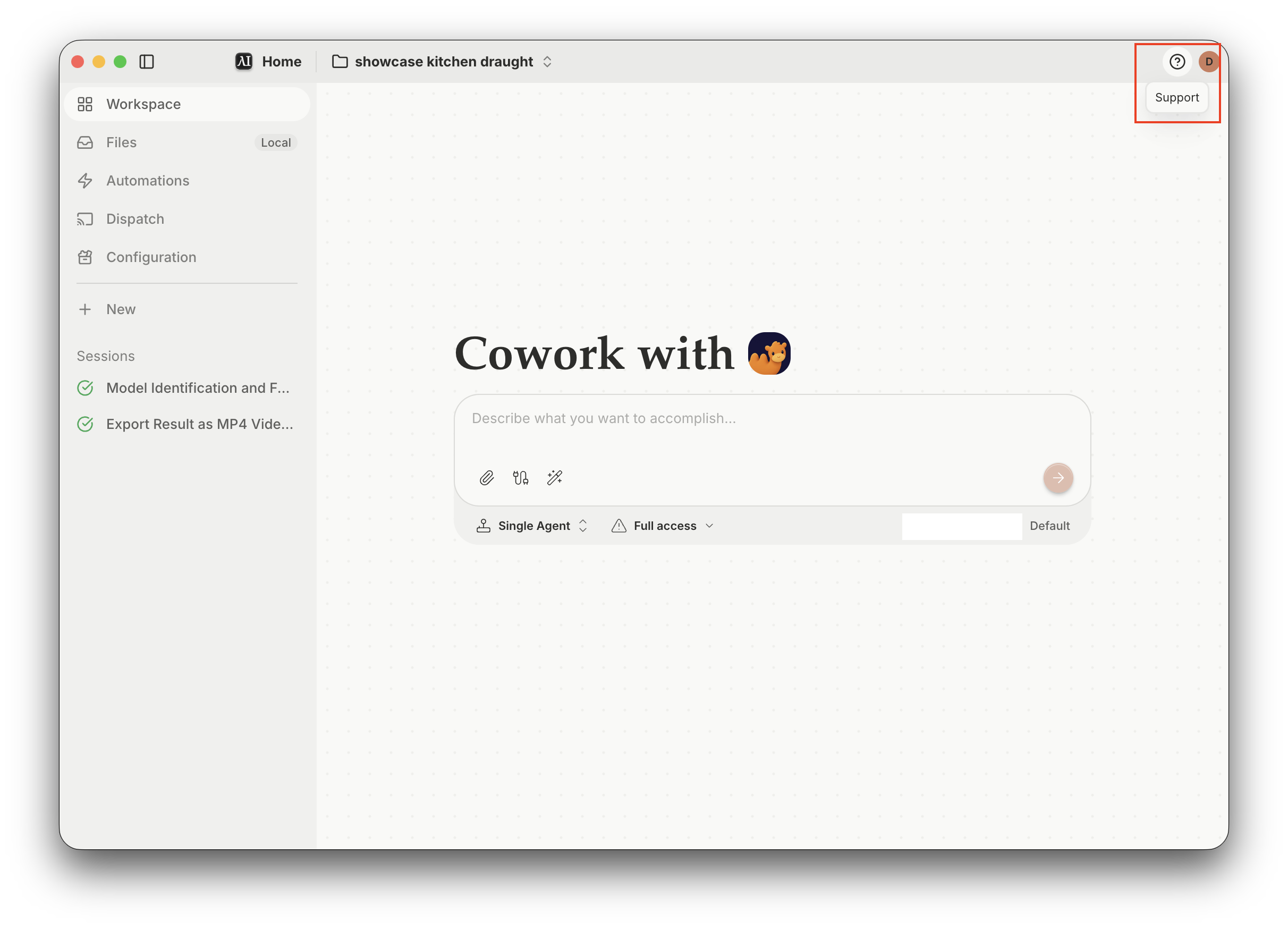Open the Support help icon
Viewport: 1288px width, 928px height.
tap(1177, 61)
